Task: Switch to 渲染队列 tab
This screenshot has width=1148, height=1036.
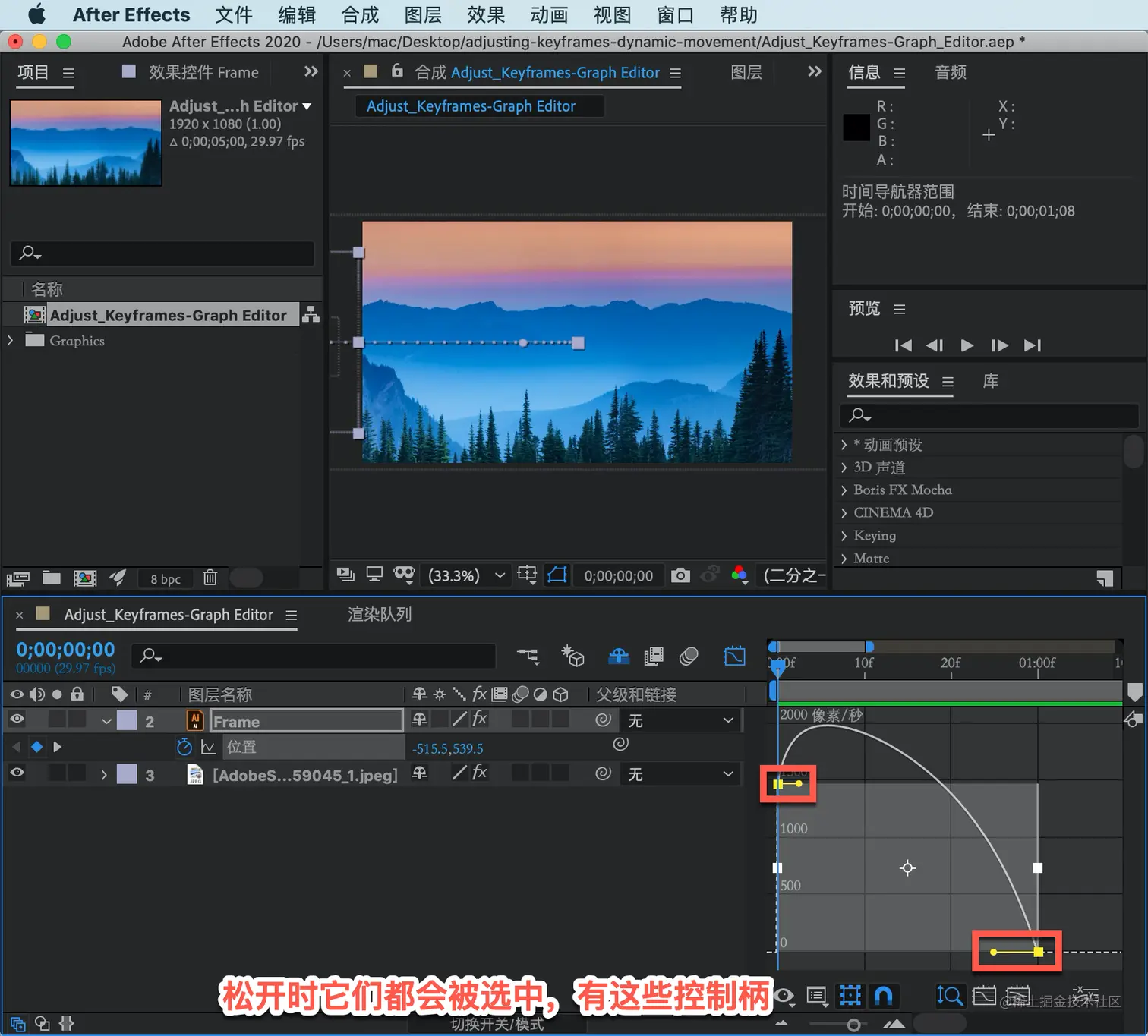Action: 380,614
